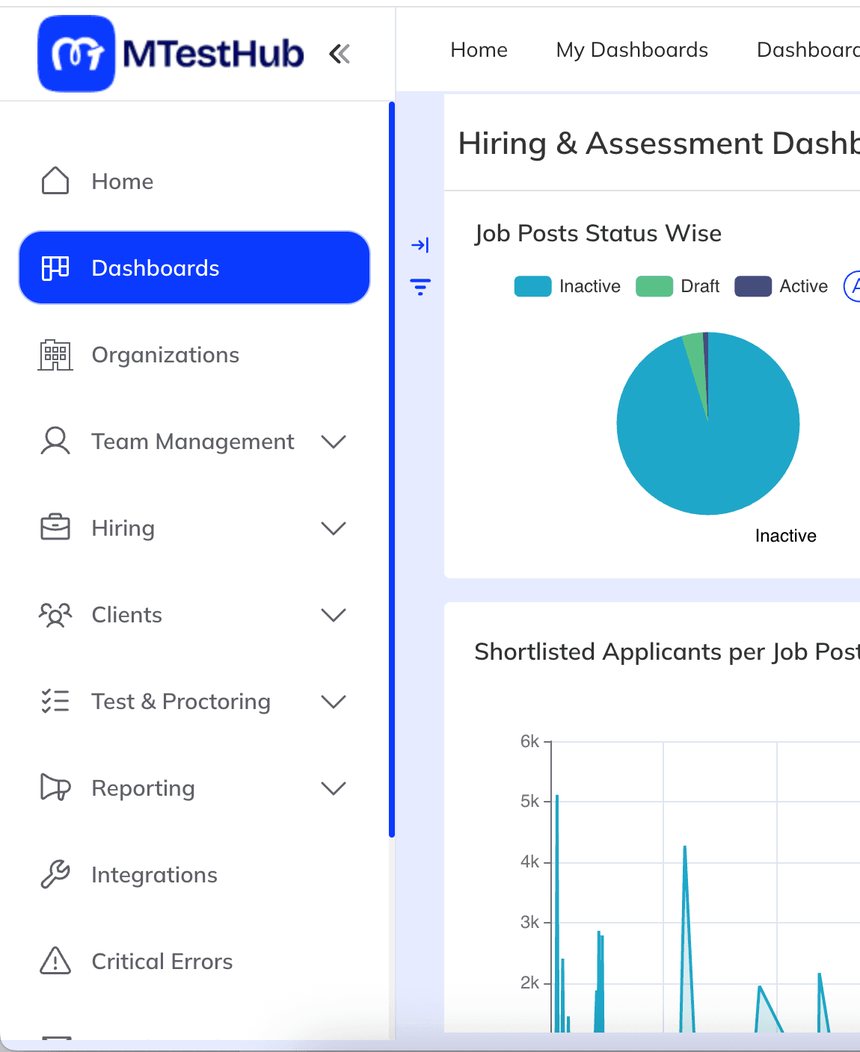Click the Active legend label
The image size is (860, 1052).
point(803,286)
